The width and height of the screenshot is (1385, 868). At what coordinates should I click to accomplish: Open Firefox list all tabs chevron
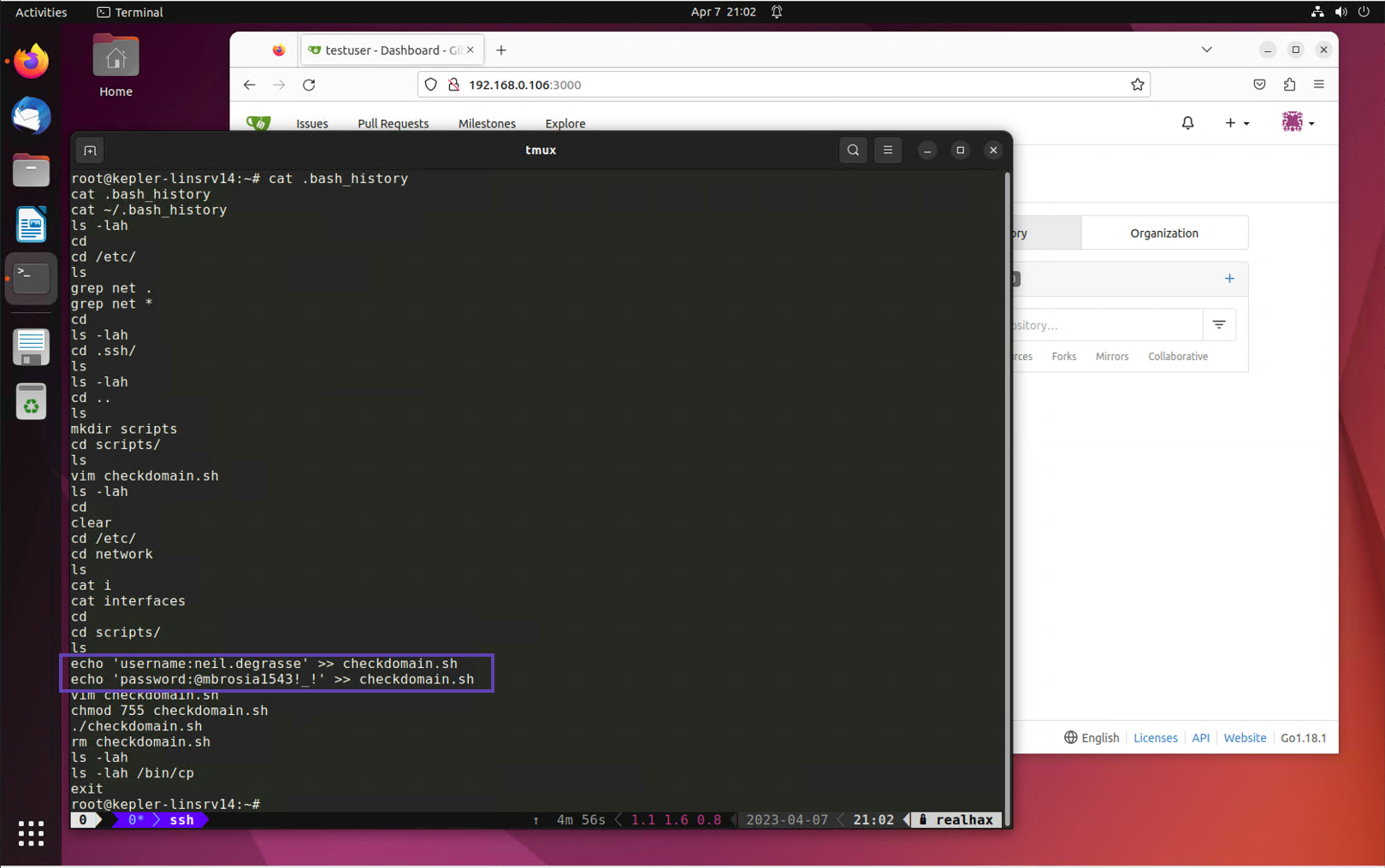point(1206,50)
